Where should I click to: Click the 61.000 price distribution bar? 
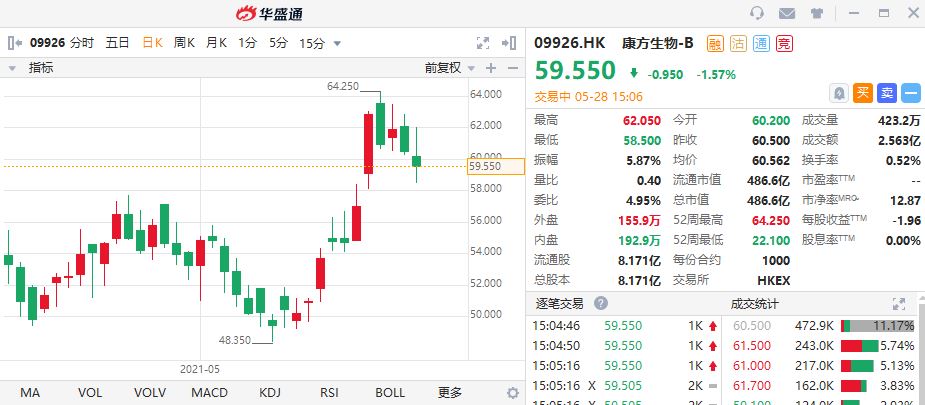pos(857,366)
